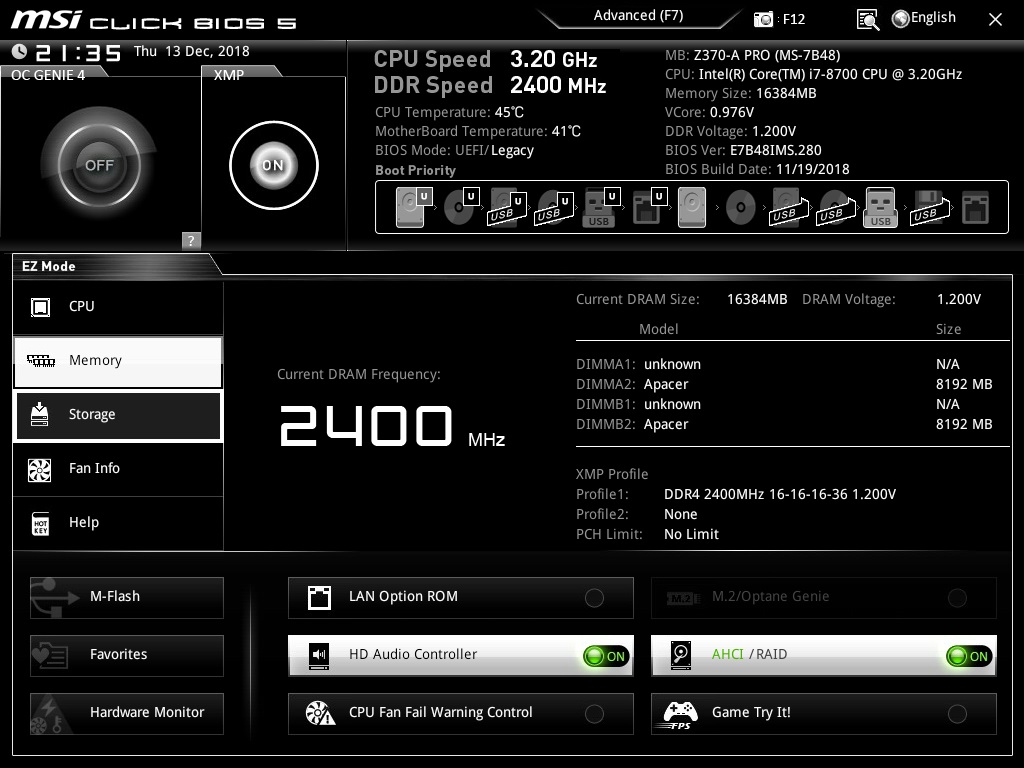
Task: Select the legacy USB hard disk boot icon
Action: click(788, 208)
